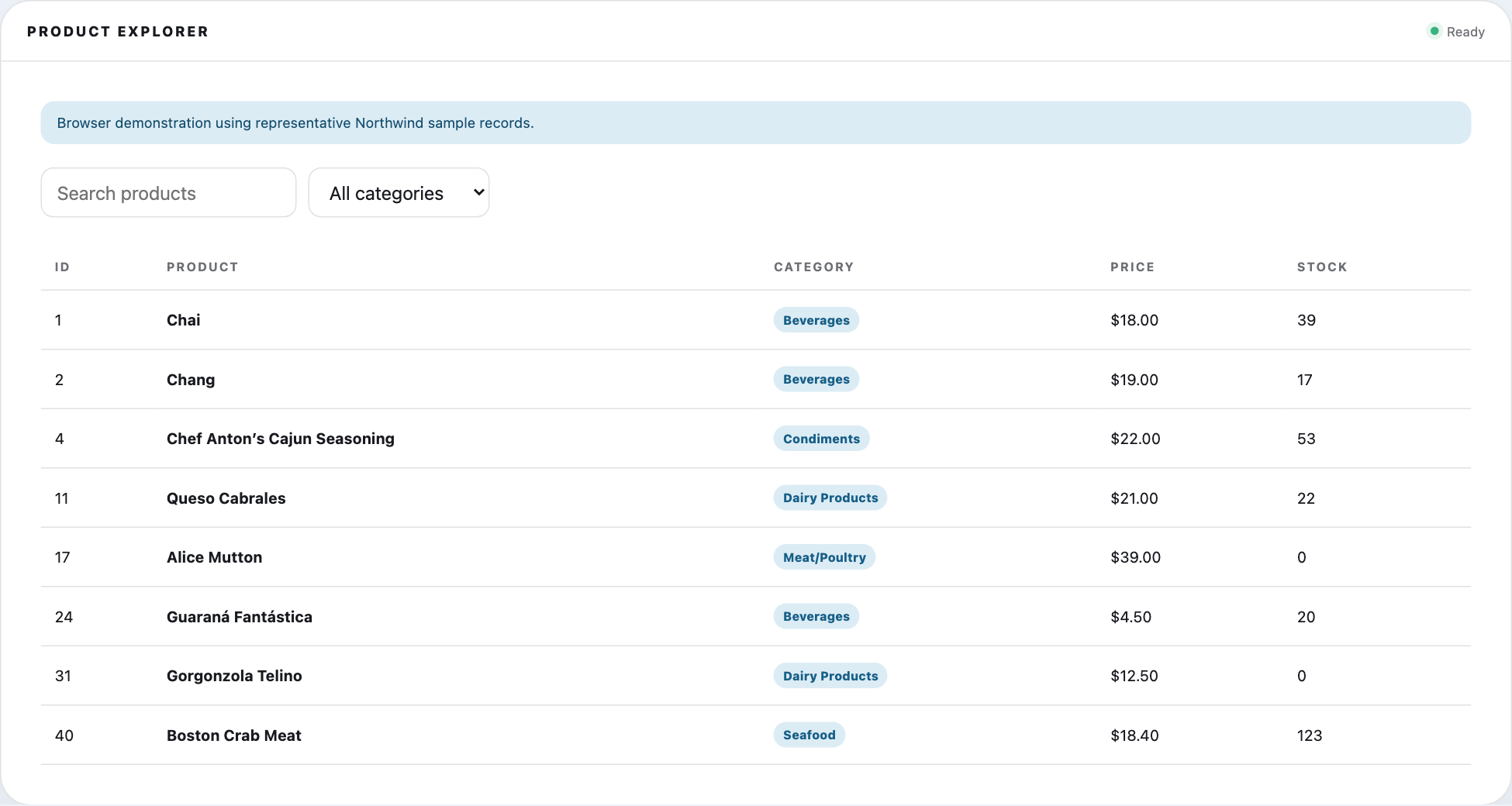
Task: Click the Seafood category tag
Action: tap(809, 735)
